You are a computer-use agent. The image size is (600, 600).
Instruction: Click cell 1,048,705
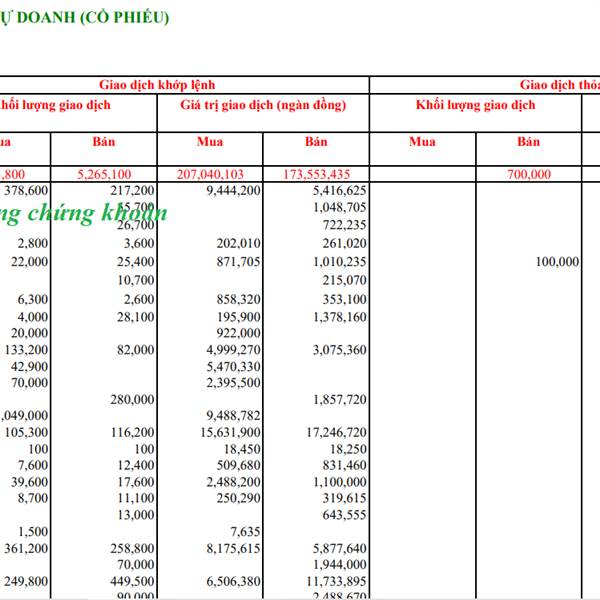[339, 207]
